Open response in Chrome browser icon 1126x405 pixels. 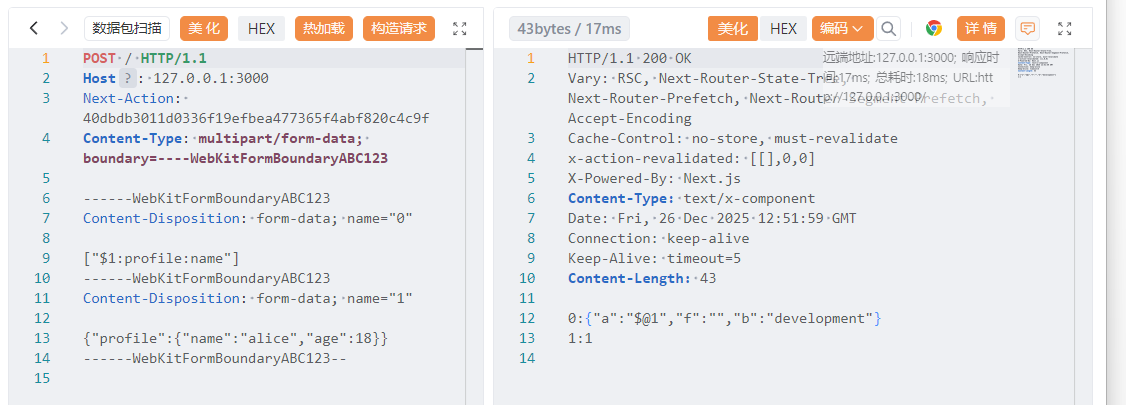[934, 29]
